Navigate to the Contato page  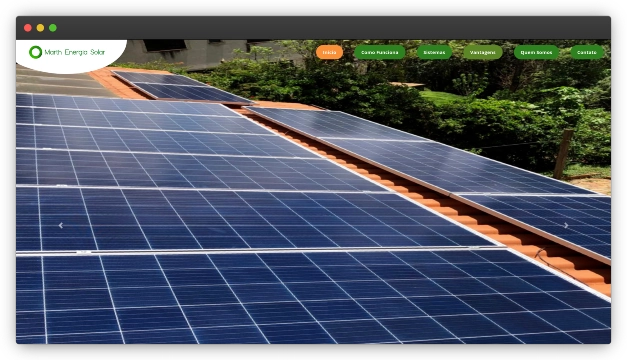[587, 52]
